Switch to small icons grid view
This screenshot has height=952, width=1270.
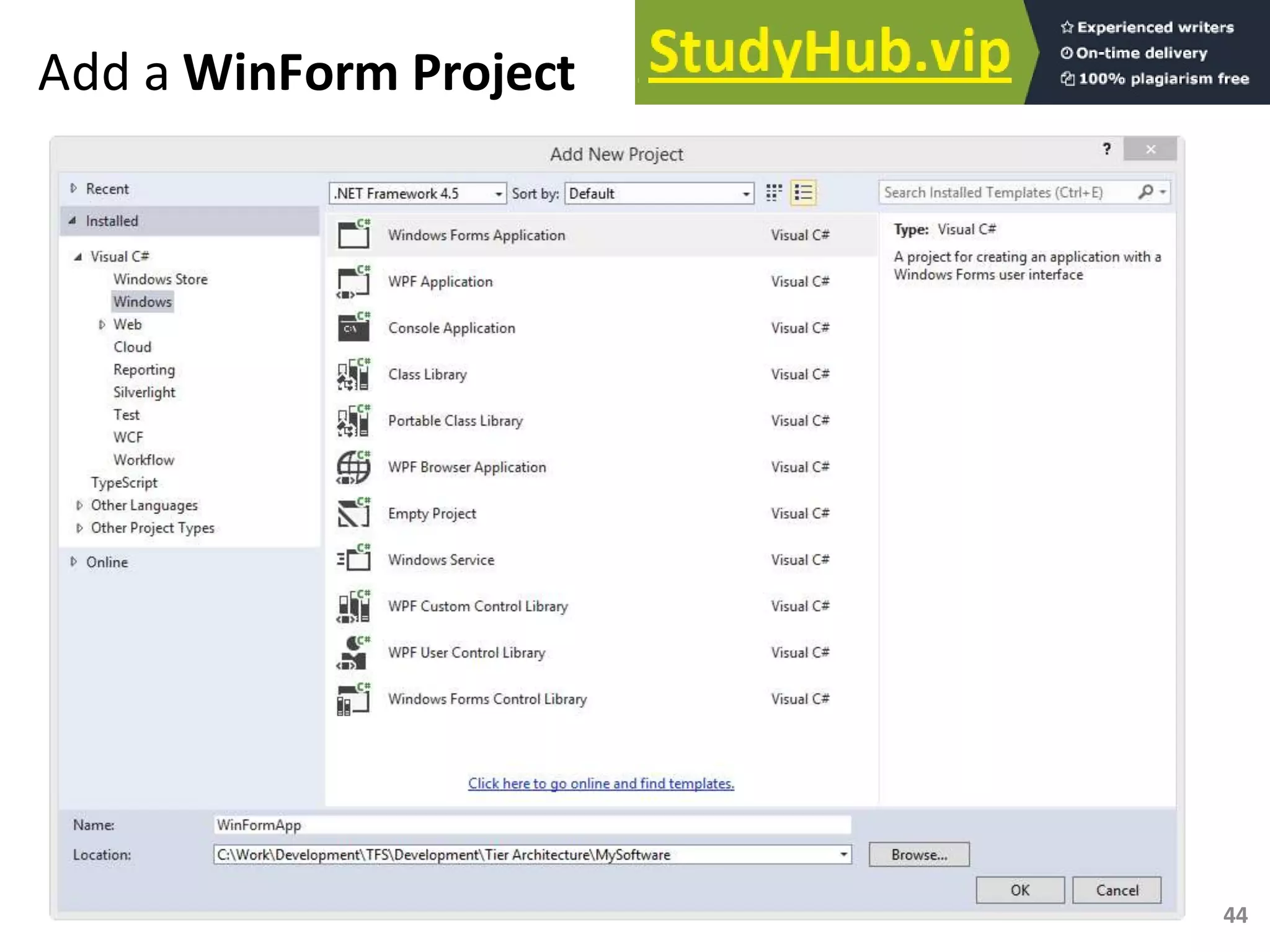tap(773, 193)
